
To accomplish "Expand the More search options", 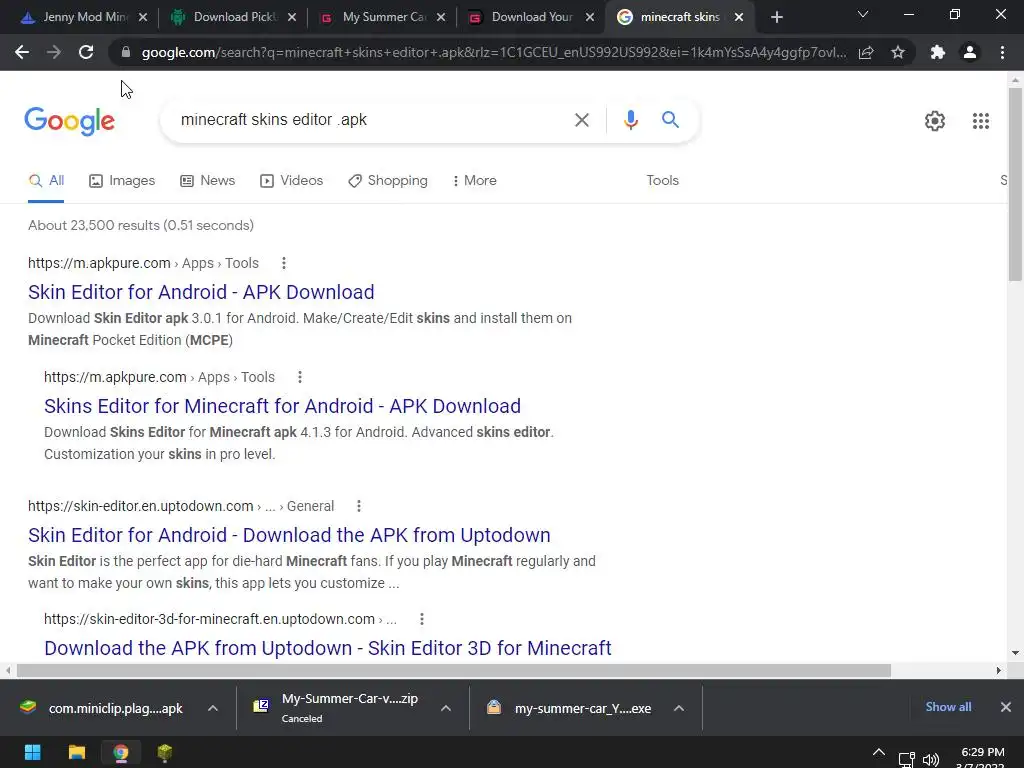I will click(x=474, y=181).
